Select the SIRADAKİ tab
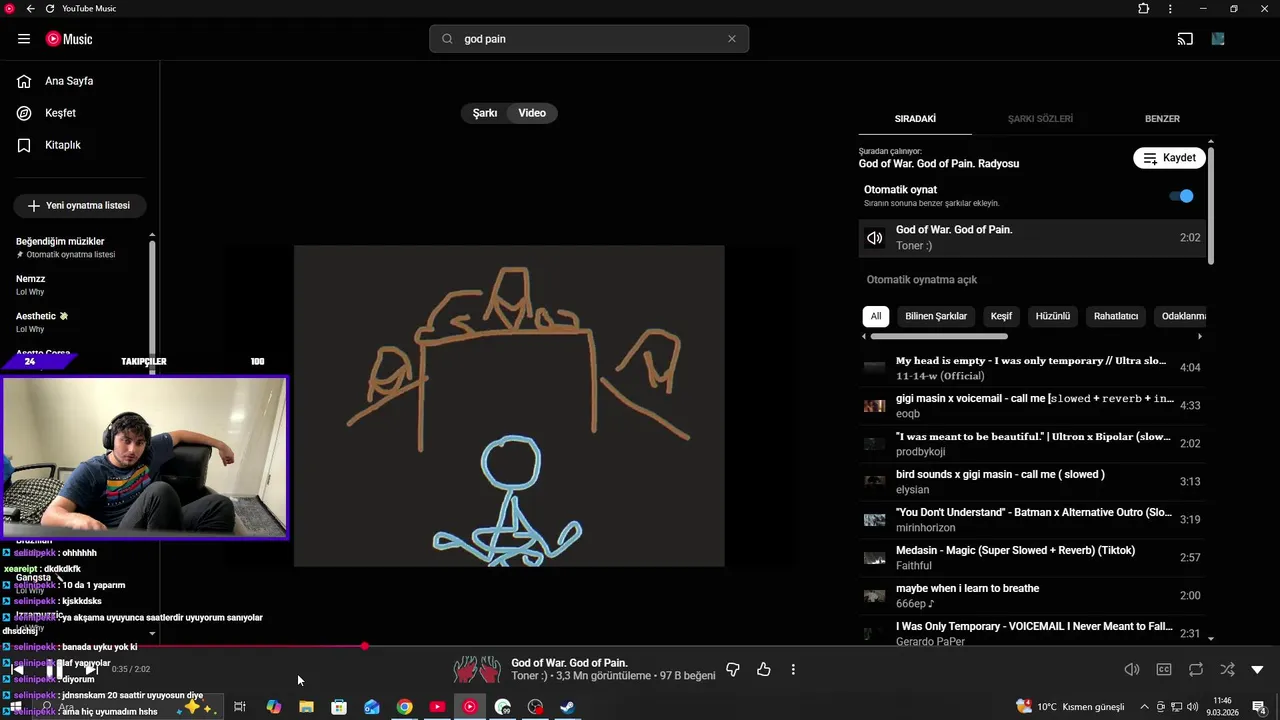 915,119
